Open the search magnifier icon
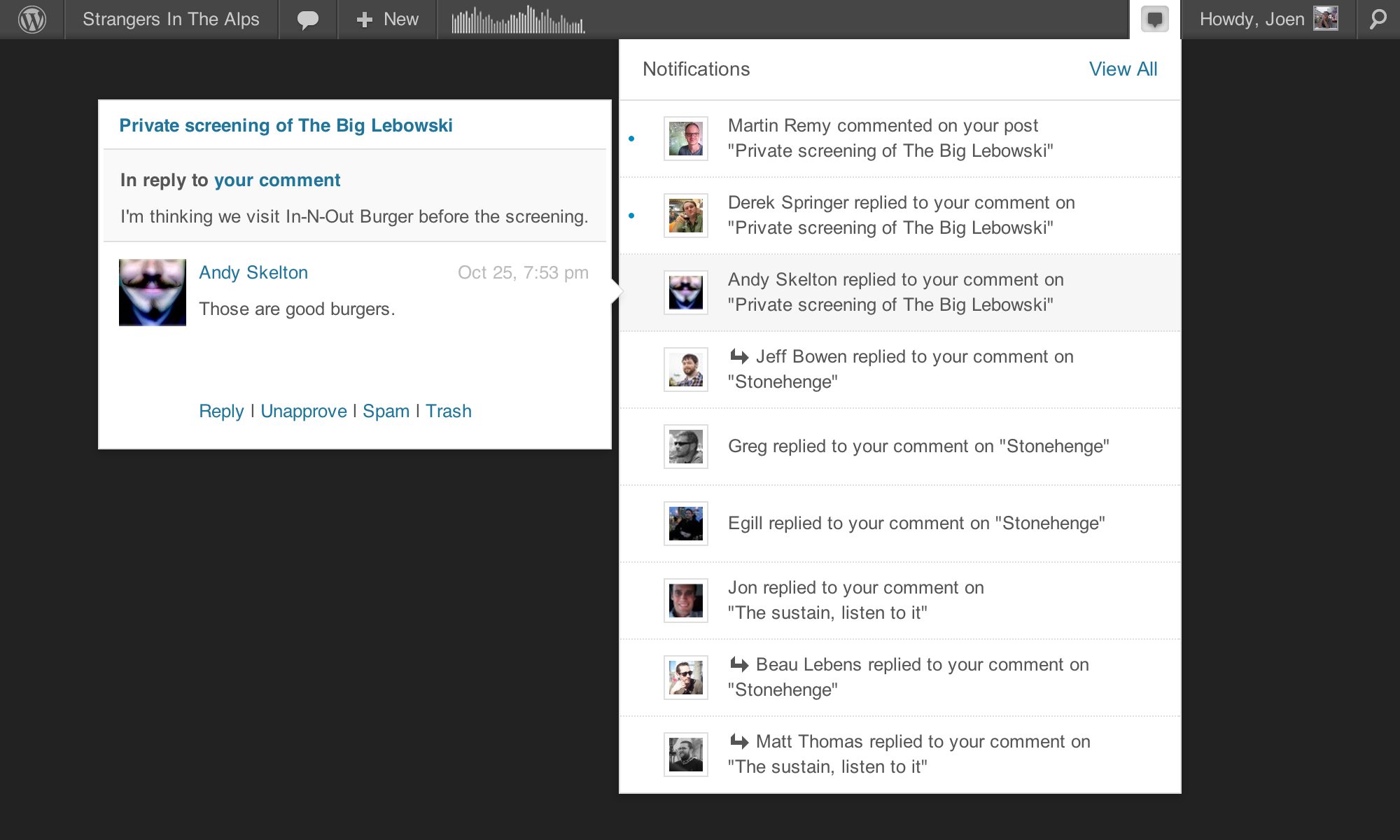 1378,19
